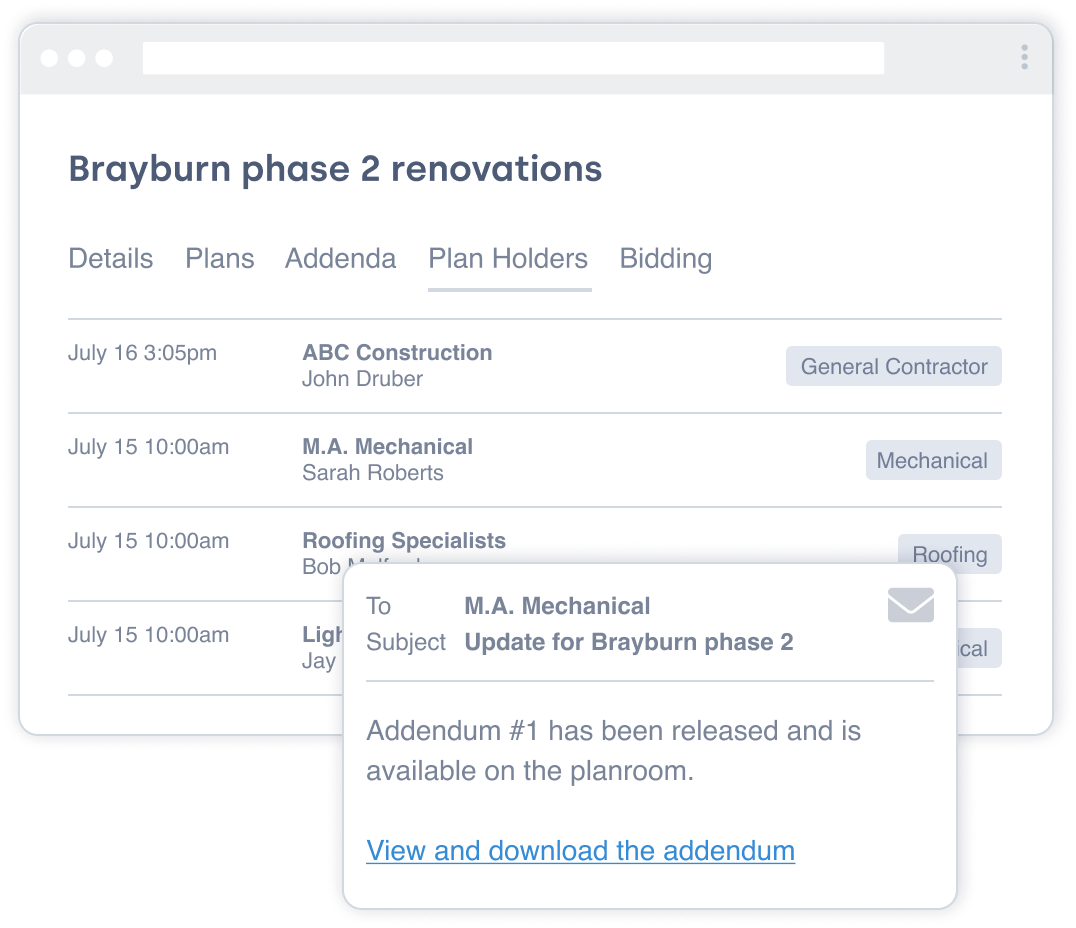Click the third window control dot
This screenshot has width=1076, height=928.
[x=104, y=58]
